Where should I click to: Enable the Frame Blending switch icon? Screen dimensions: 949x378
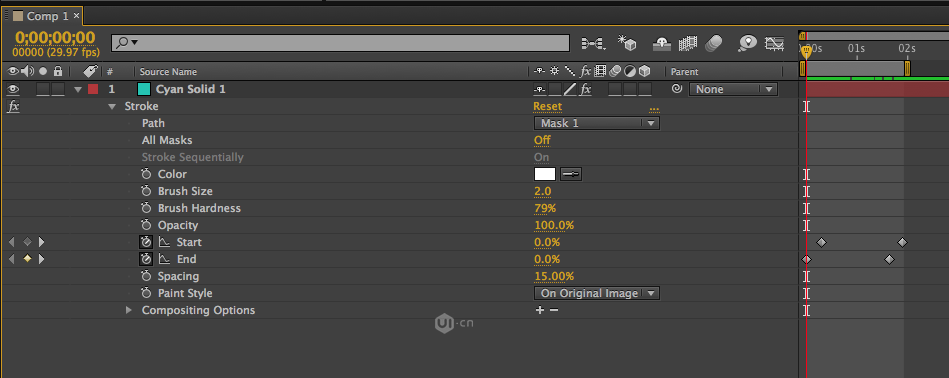point(688,43)
